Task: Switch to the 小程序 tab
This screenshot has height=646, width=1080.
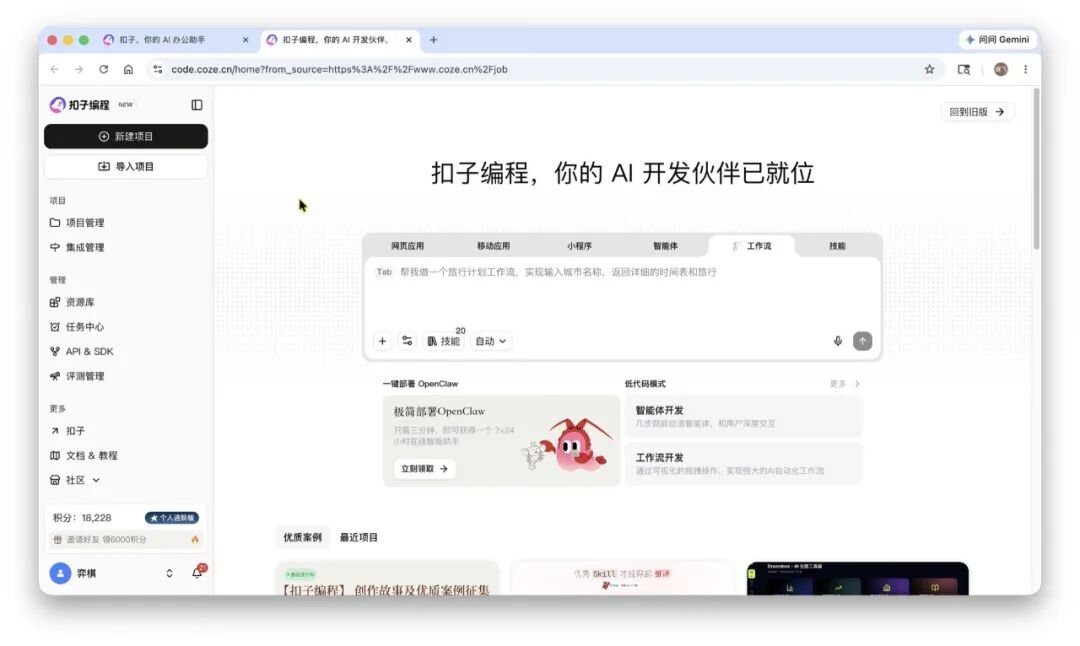Action: tap(579, 246)
